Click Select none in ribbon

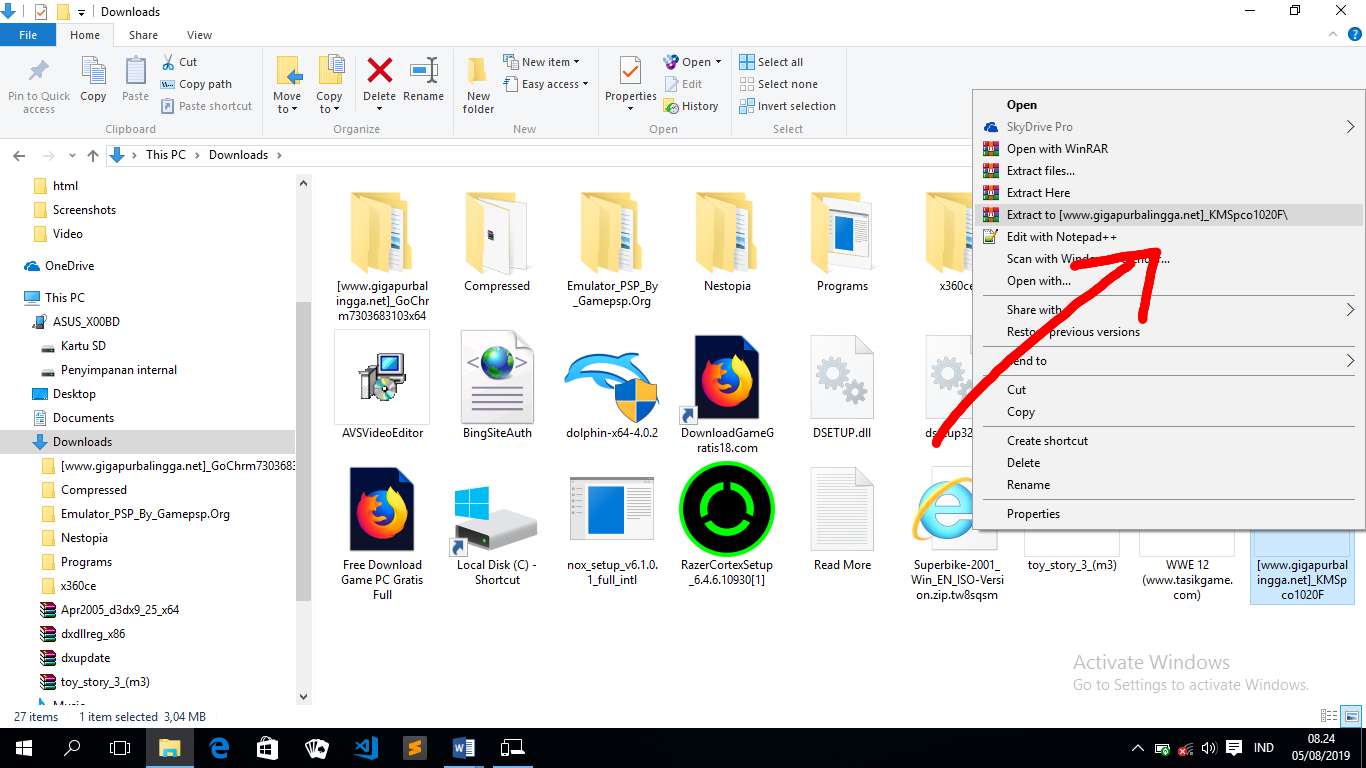point(778,84)
